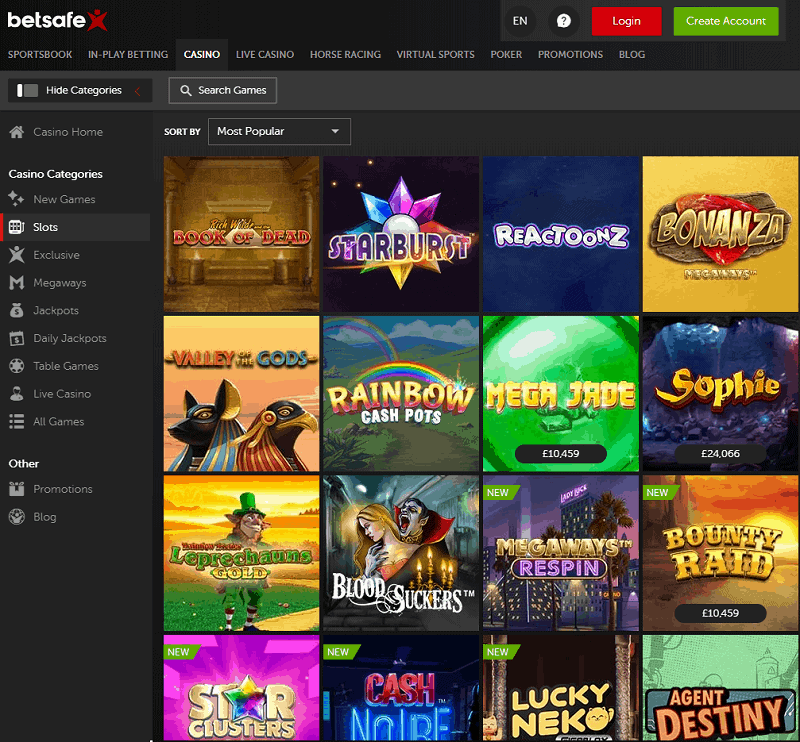Click the Live Casino camera icon
Viewport: 800px width, 742px height.
(x=16, y=394)
